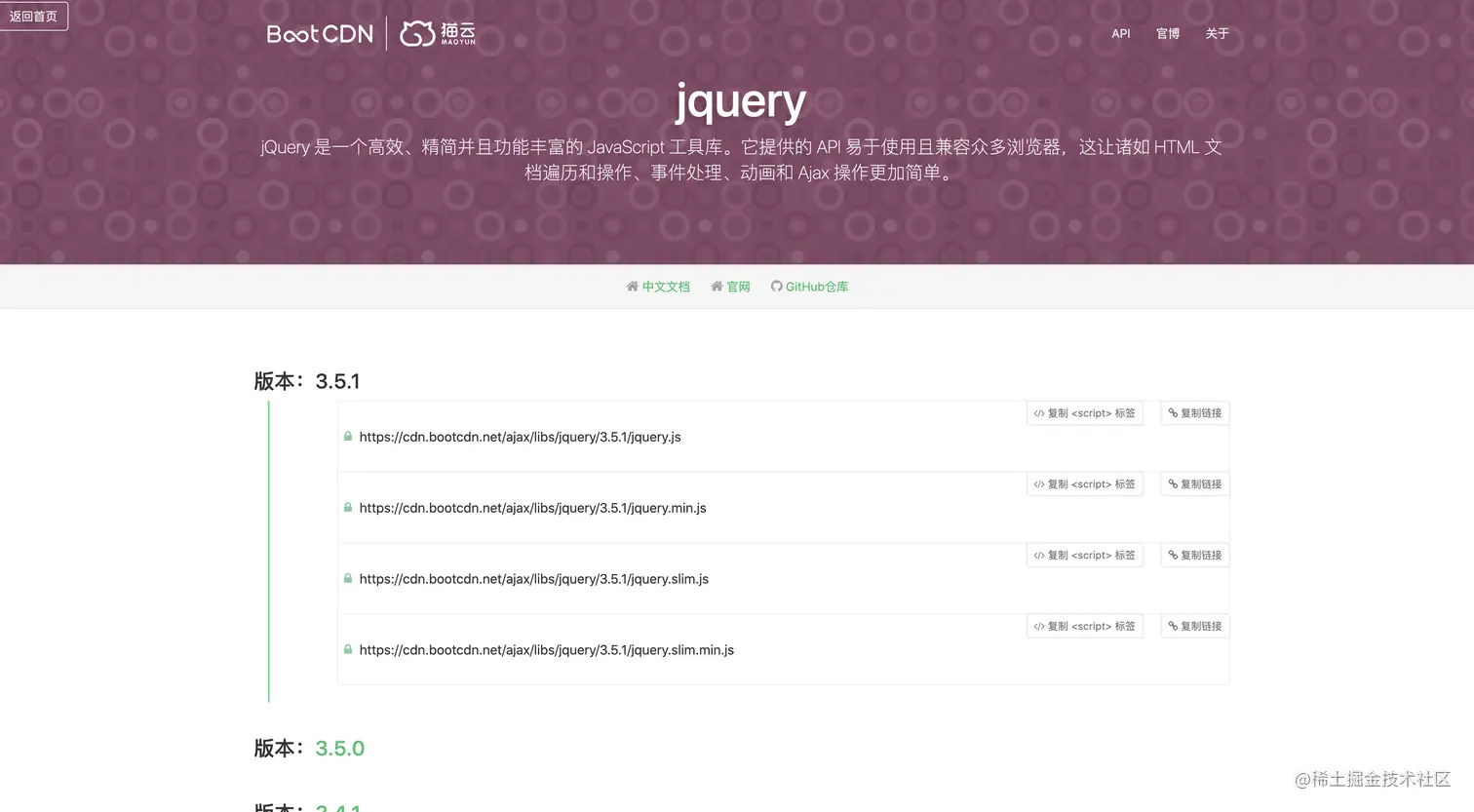
Task: Open the GitHub仓库 link
Action: (x=817, y=287)
